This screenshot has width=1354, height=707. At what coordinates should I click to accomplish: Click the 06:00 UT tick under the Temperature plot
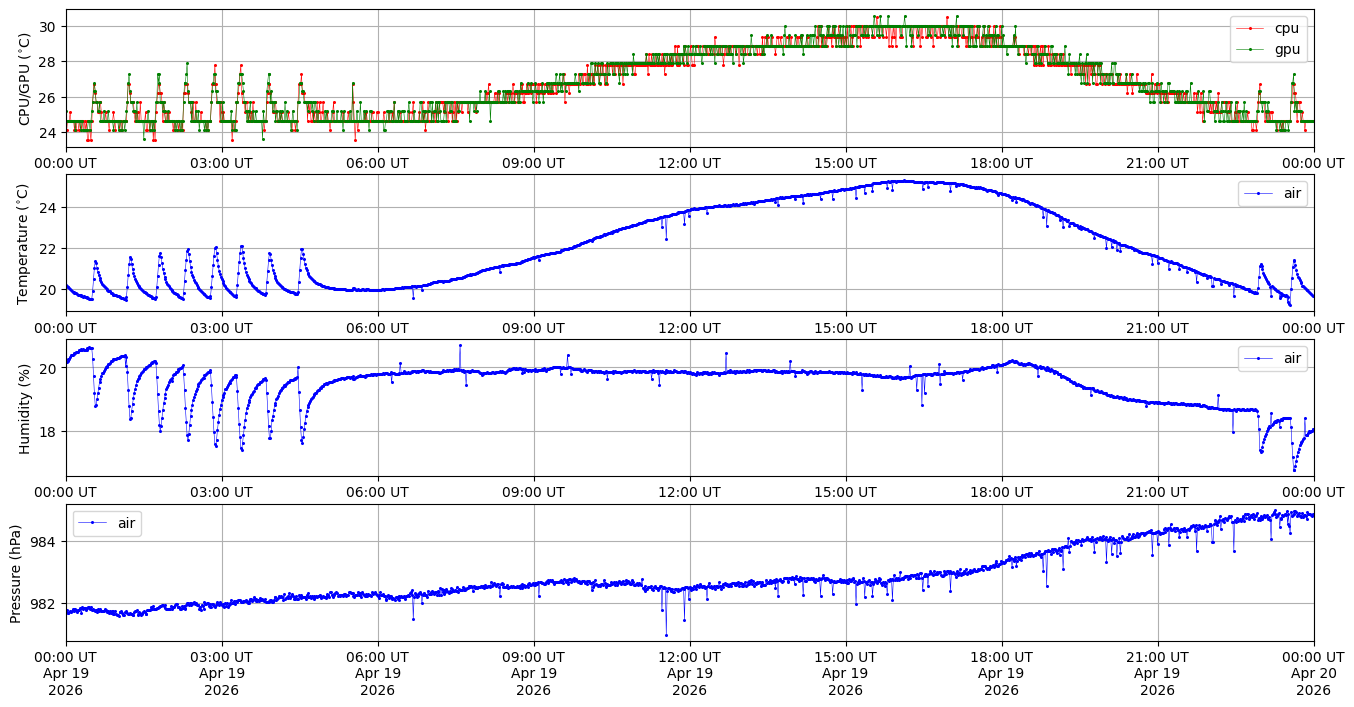[x=377, y=327]
